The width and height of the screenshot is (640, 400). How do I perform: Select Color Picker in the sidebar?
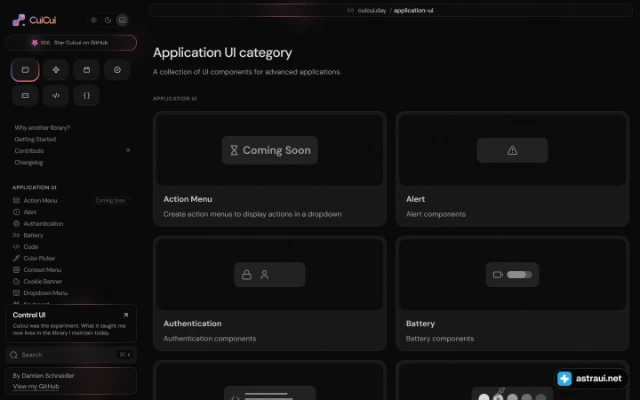(39, 258)
